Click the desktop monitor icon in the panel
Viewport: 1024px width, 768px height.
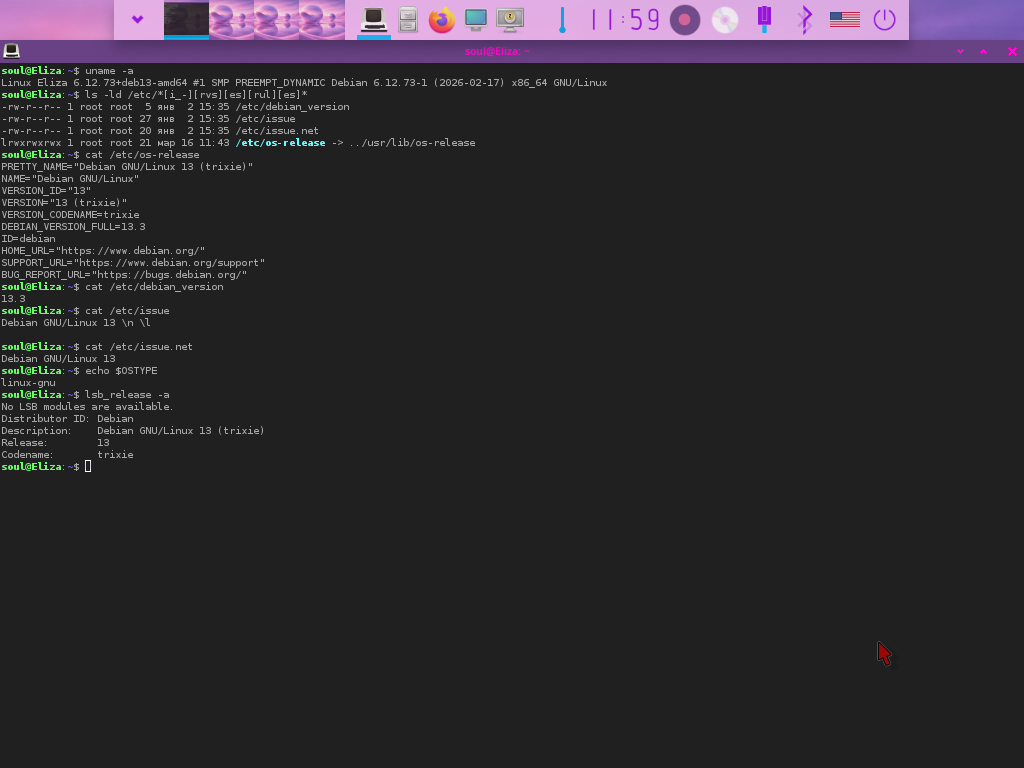(476, 19)
